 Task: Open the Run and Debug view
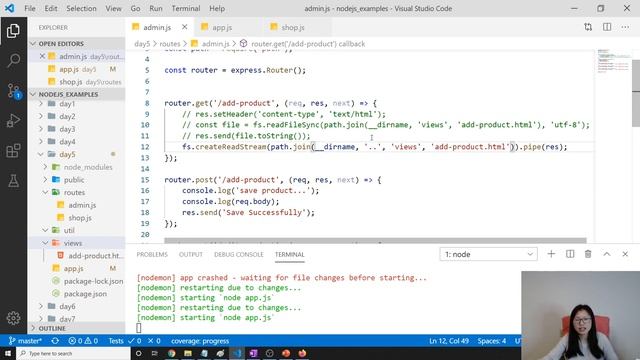[13, 121]
